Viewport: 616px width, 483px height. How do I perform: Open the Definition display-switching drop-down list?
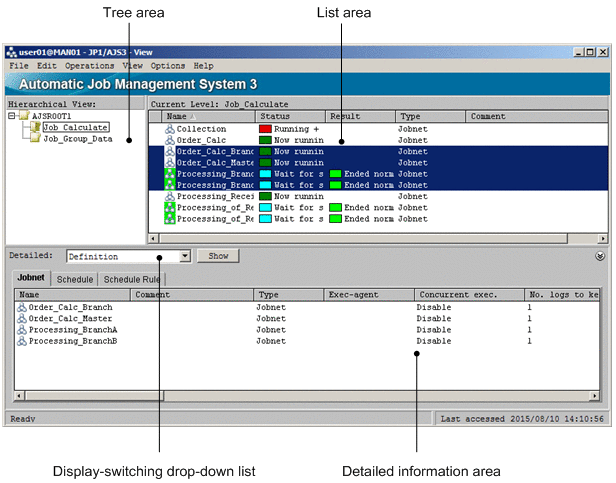coord(184,256)
